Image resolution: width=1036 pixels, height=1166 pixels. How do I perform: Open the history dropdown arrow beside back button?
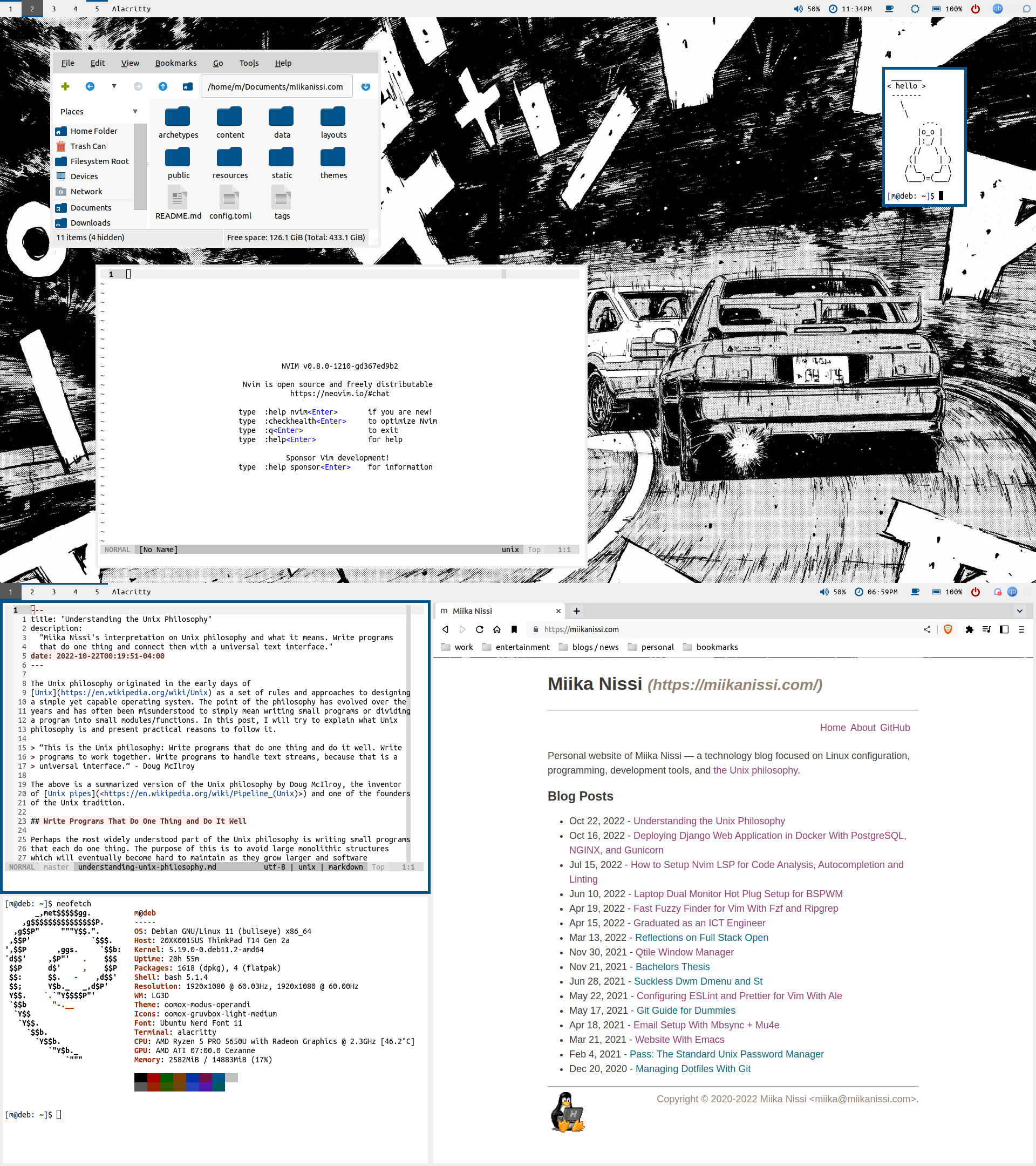pyautogui.click(x=114, y=87)
